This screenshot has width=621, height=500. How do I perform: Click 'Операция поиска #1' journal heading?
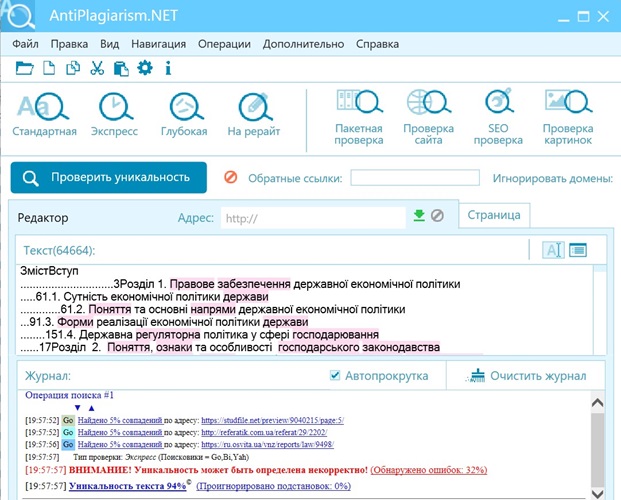pos(69,395)
